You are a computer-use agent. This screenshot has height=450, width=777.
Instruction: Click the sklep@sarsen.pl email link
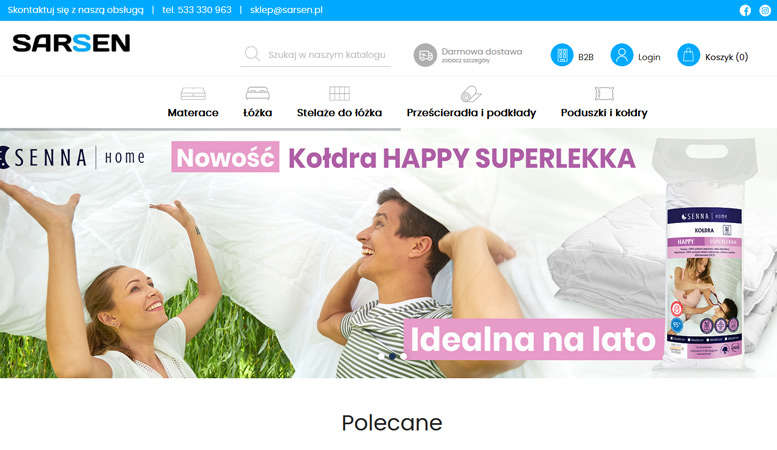286,10
